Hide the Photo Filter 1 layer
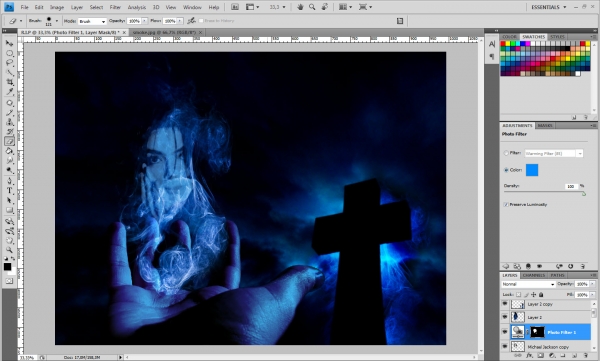 [x=505, y=332]
